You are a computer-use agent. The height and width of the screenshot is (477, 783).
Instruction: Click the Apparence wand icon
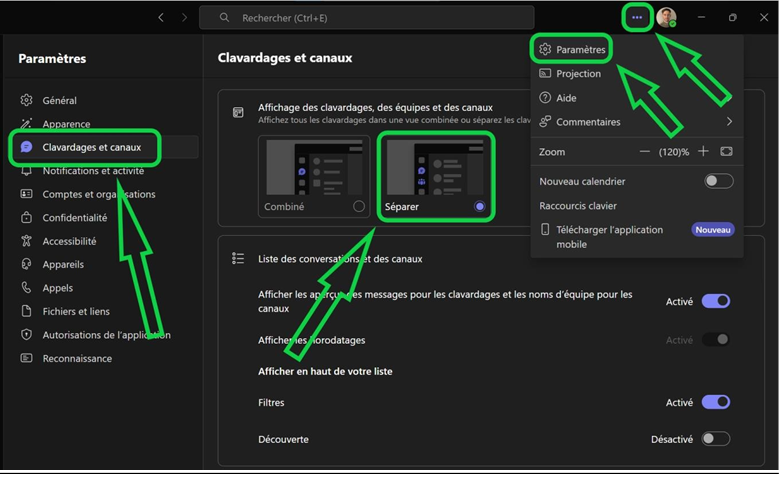pyautogui.click(x=26, y=123)
